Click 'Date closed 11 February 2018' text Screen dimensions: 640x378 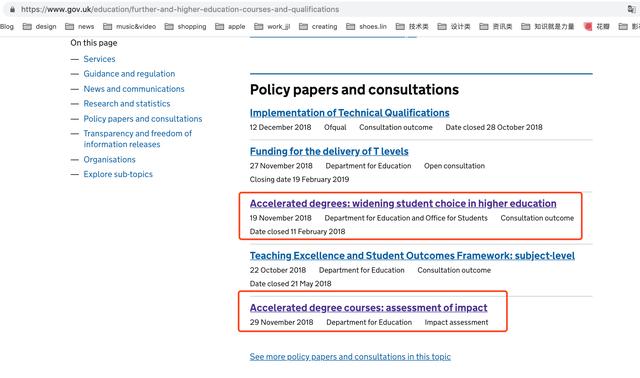298,232
